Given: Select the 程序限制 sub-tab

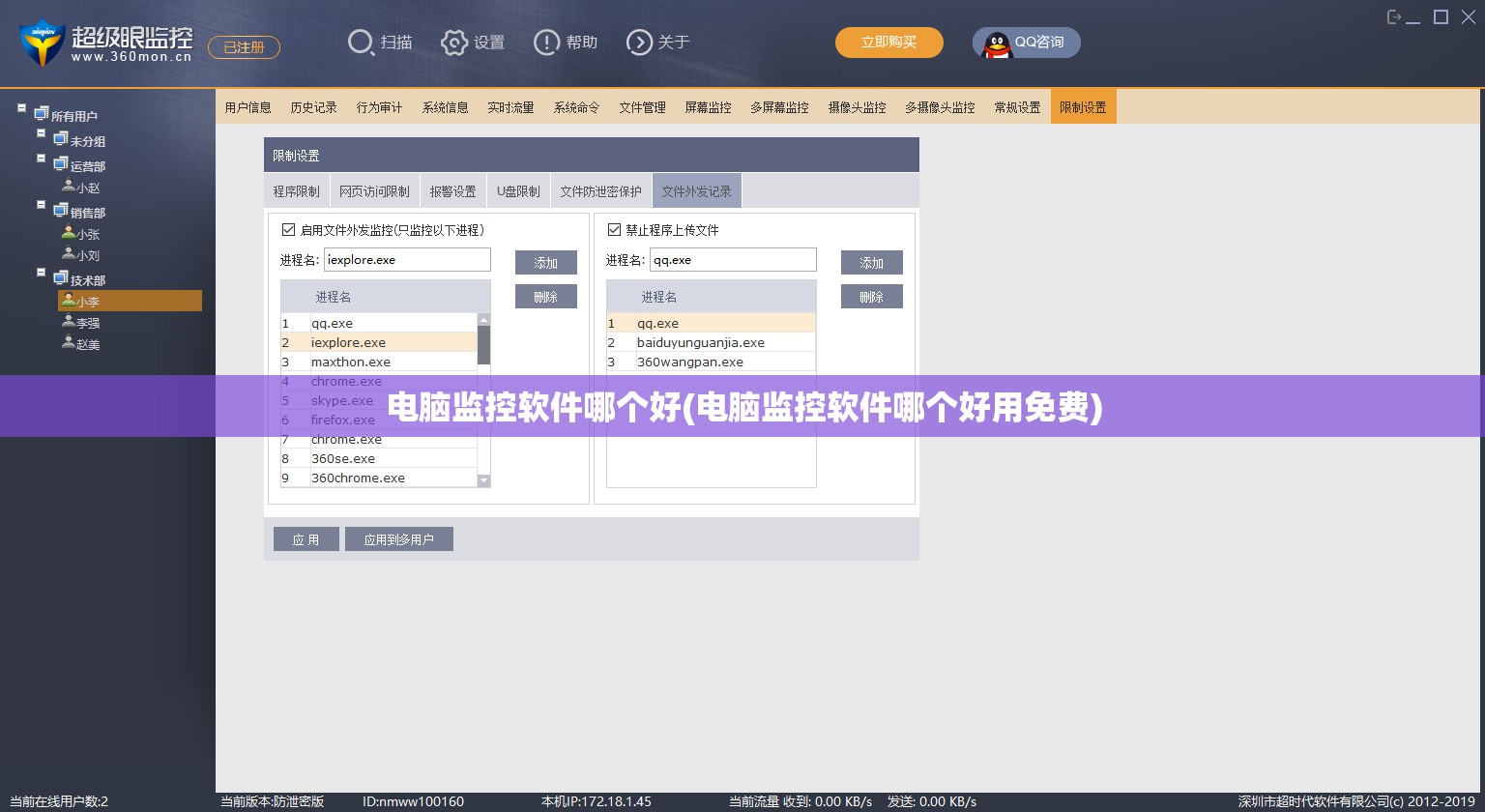Looking at the screenshot, I should pos(297,191).
